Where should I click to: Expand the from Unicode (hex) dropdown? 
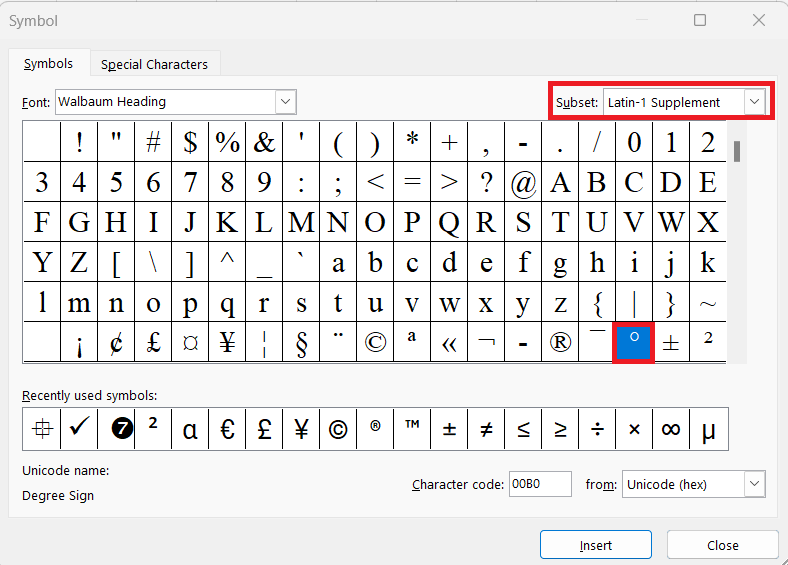pyautogui.click(x=754, y=484)
